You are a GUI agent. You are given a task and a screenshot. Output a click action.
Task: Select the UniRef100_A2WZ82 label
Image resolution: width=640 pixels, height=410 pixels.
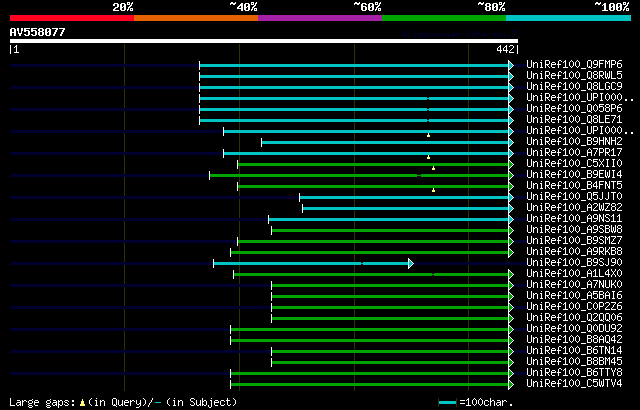(574, 208)
